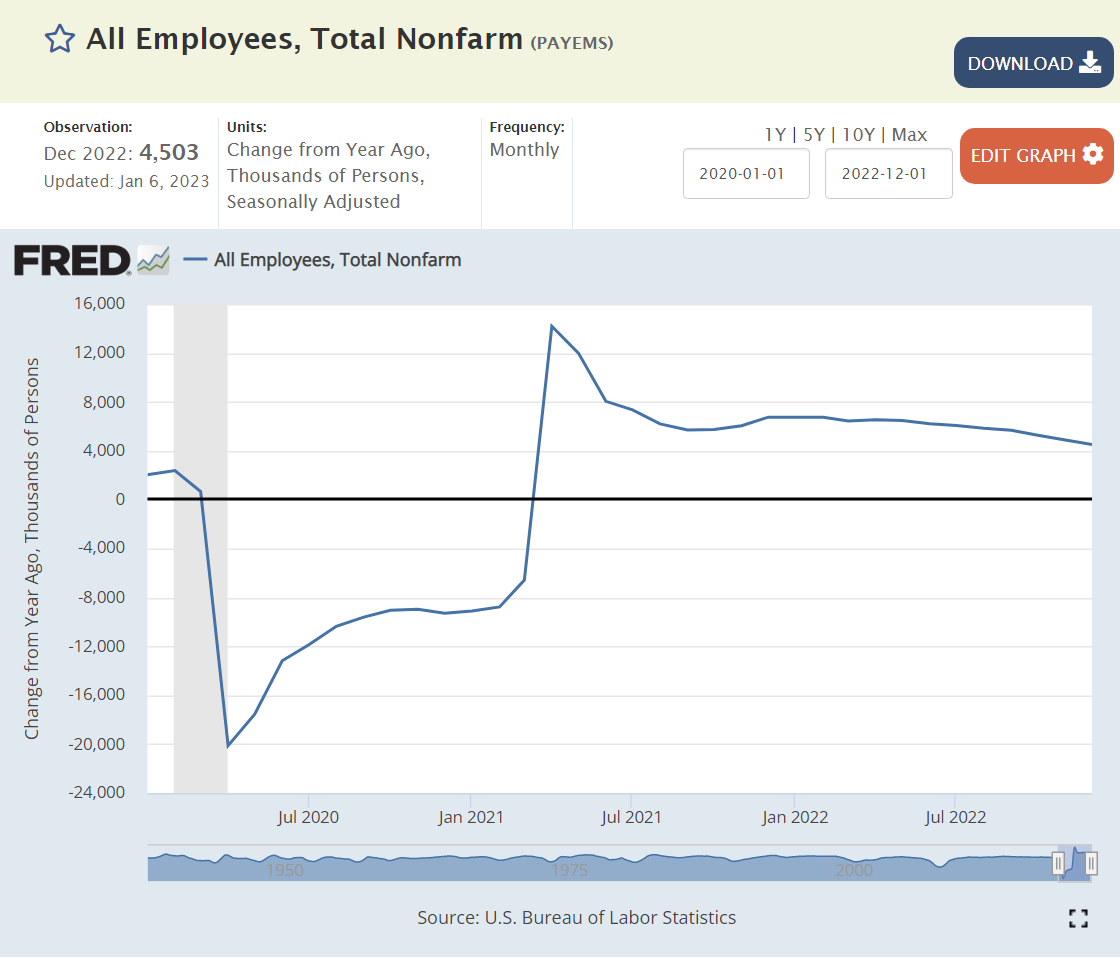Click the right handle of range slider
Image resolution: width=1120 pixels, height=958 pixels.
pyautogui.click(x=1091, y=863)
